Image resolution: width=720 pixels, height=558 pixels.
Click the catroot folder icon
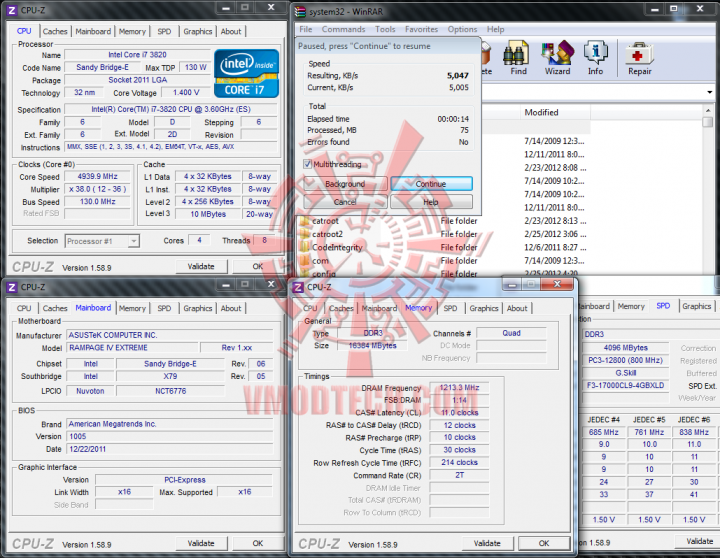click(304, 221)
